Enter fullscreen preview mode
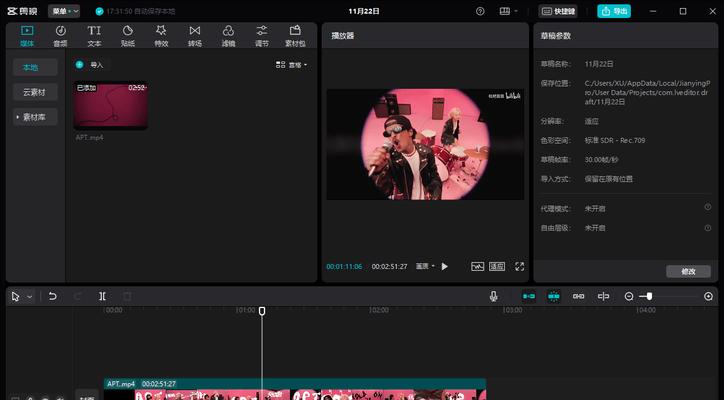Image resolution: width=724 pixels, height=400 pixels. click(x=519, y=267)
